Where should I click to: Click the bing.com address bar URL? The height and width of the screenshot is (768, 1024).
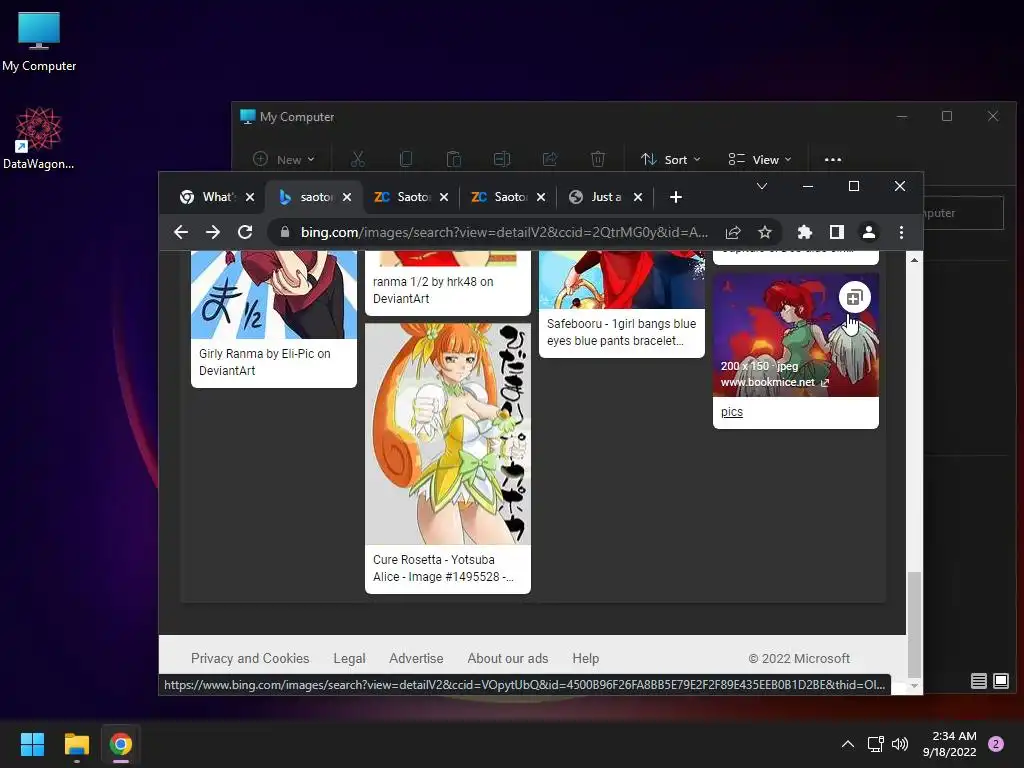(504, 232)
